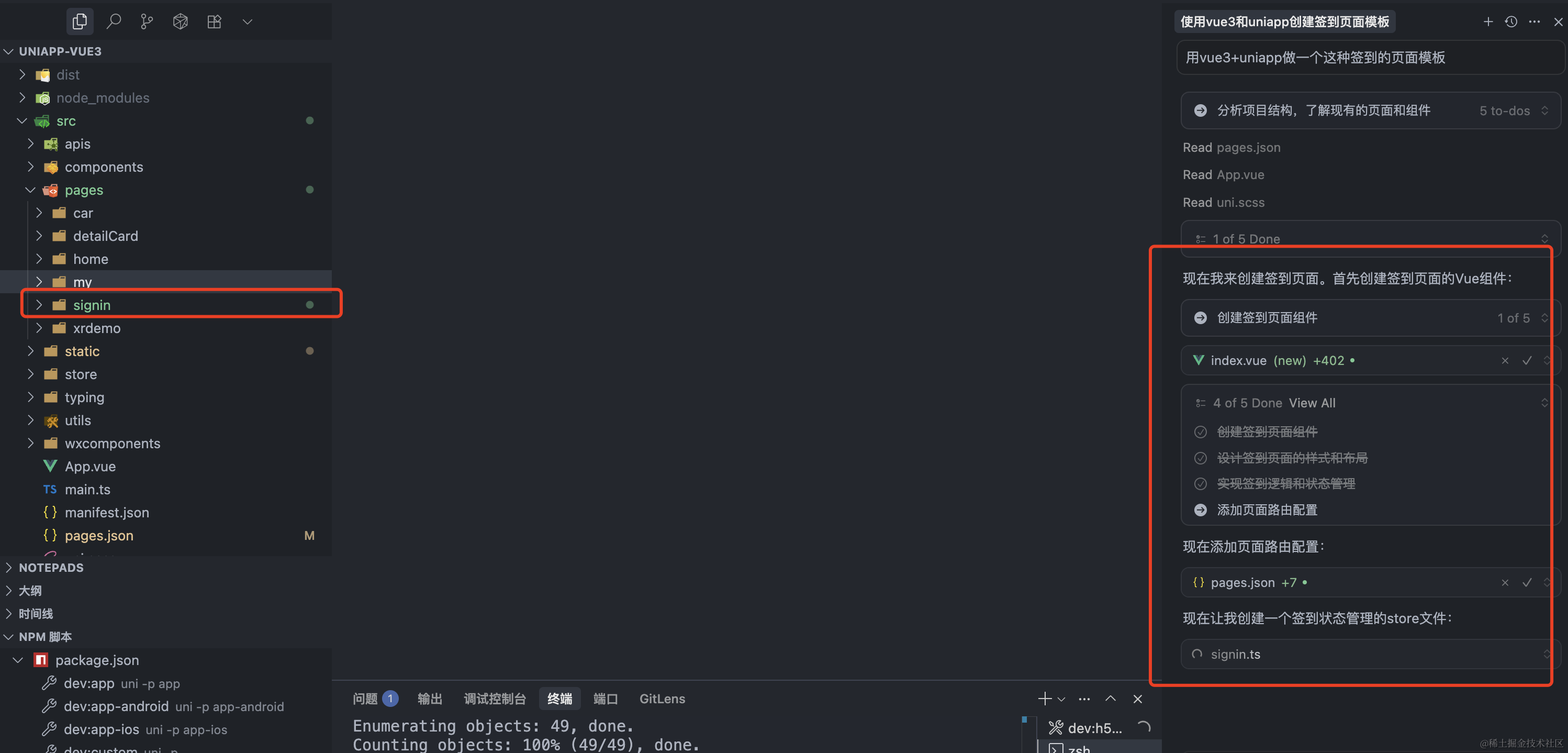1568x753 pixels.
Task: Reject pages.json changes with X
Action: [1505, 582]
